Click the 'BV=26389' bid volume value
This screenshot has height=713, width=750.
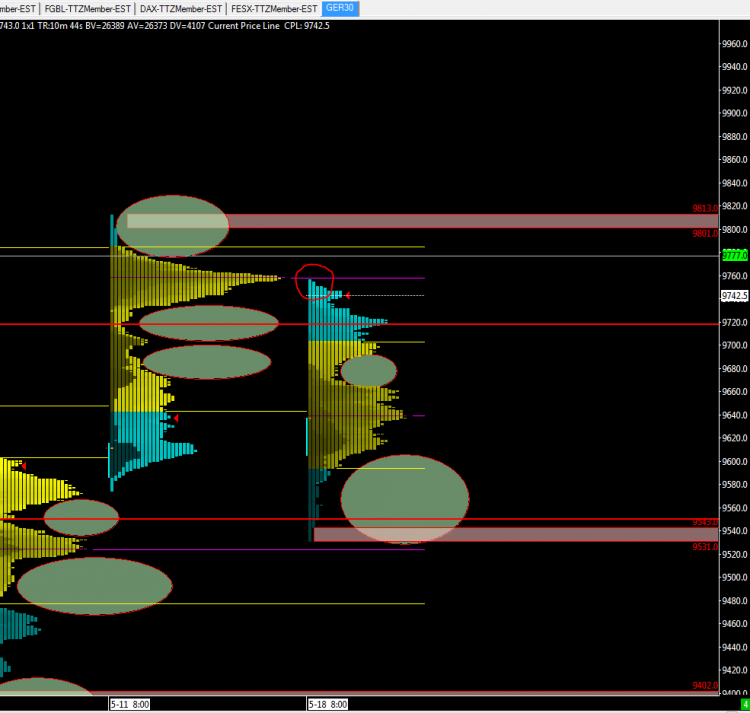pos(104,26)
